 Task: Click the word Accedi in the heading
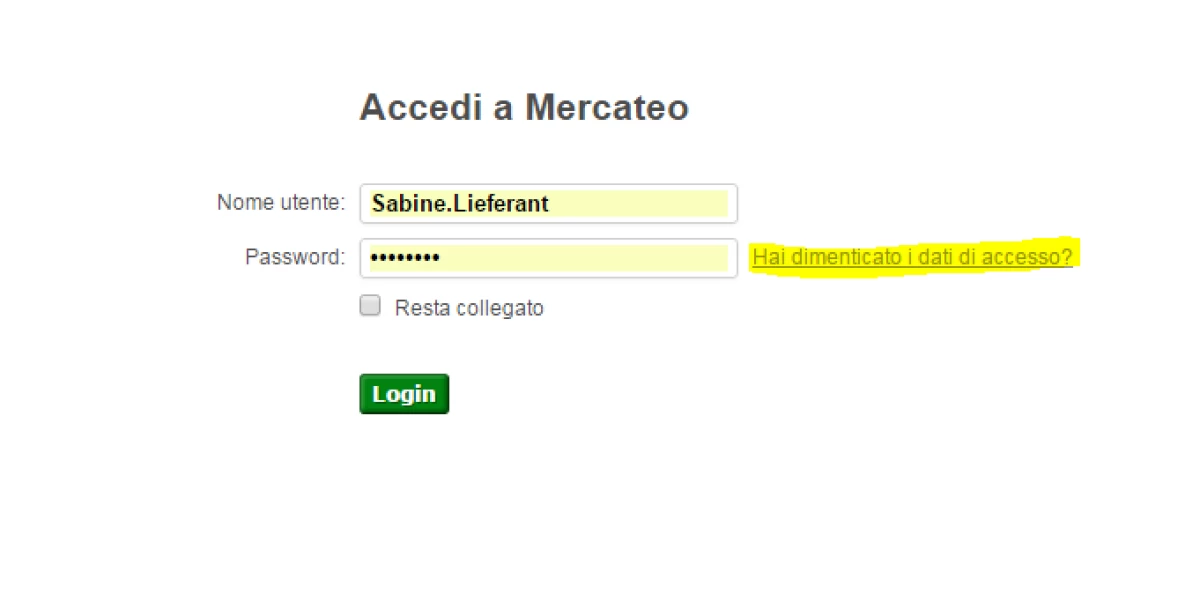(x=420, y=107)
